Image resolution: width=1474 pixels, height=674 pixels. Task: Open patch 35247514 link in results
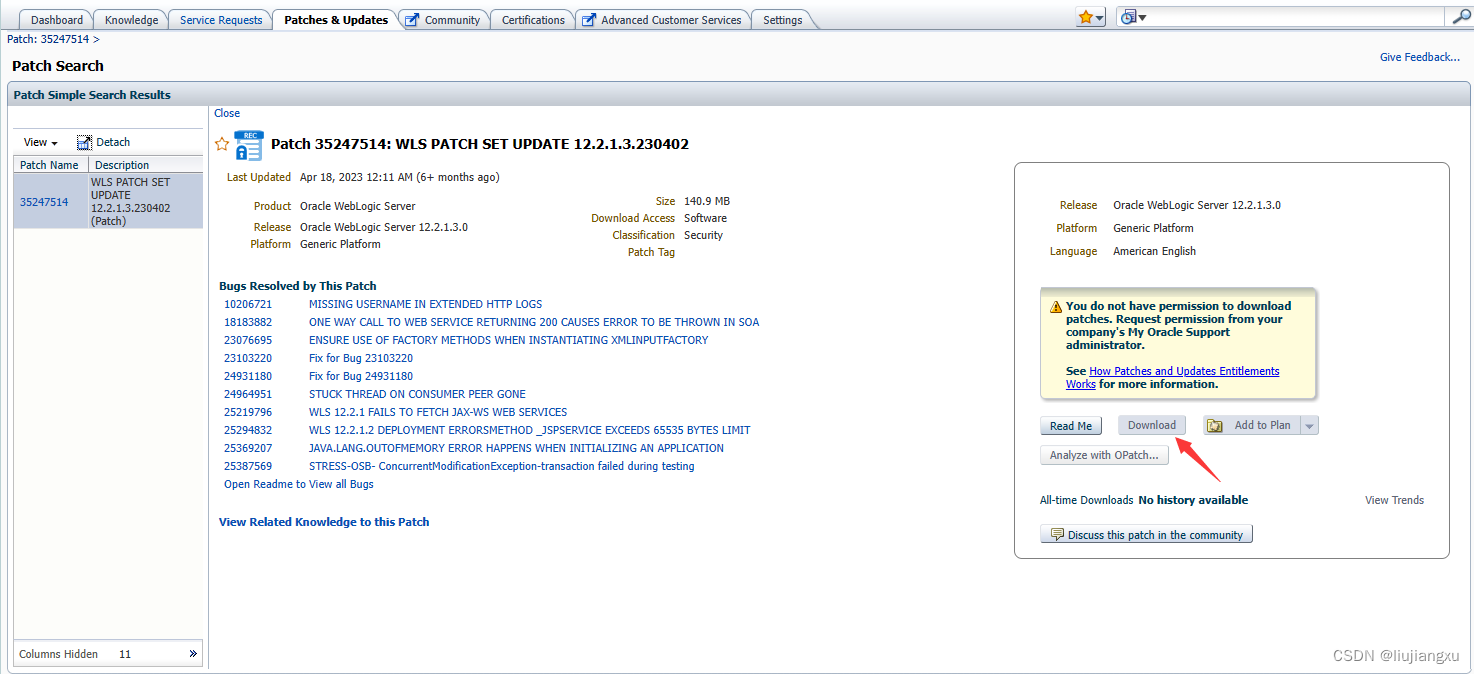click(44, 202)
